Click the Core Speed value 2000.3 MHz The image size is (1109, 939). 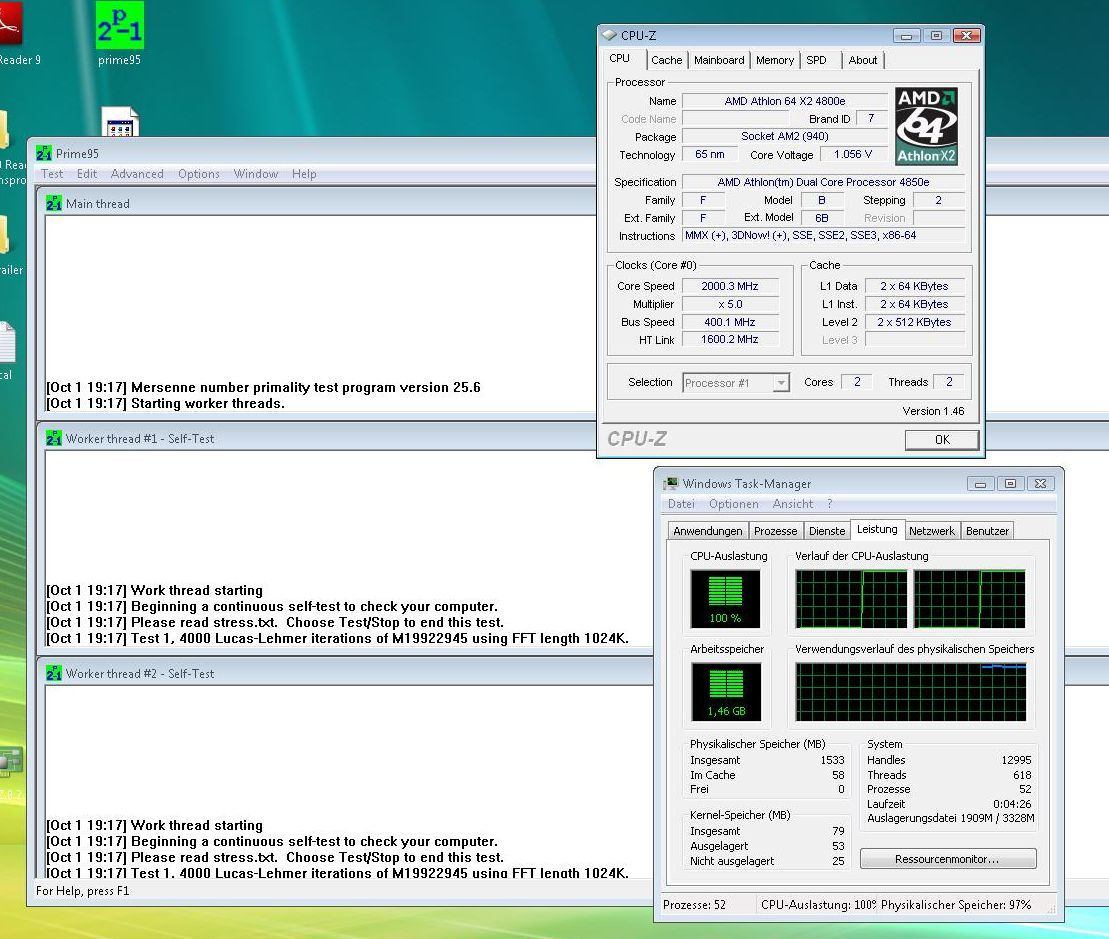[x=729, y=286]
